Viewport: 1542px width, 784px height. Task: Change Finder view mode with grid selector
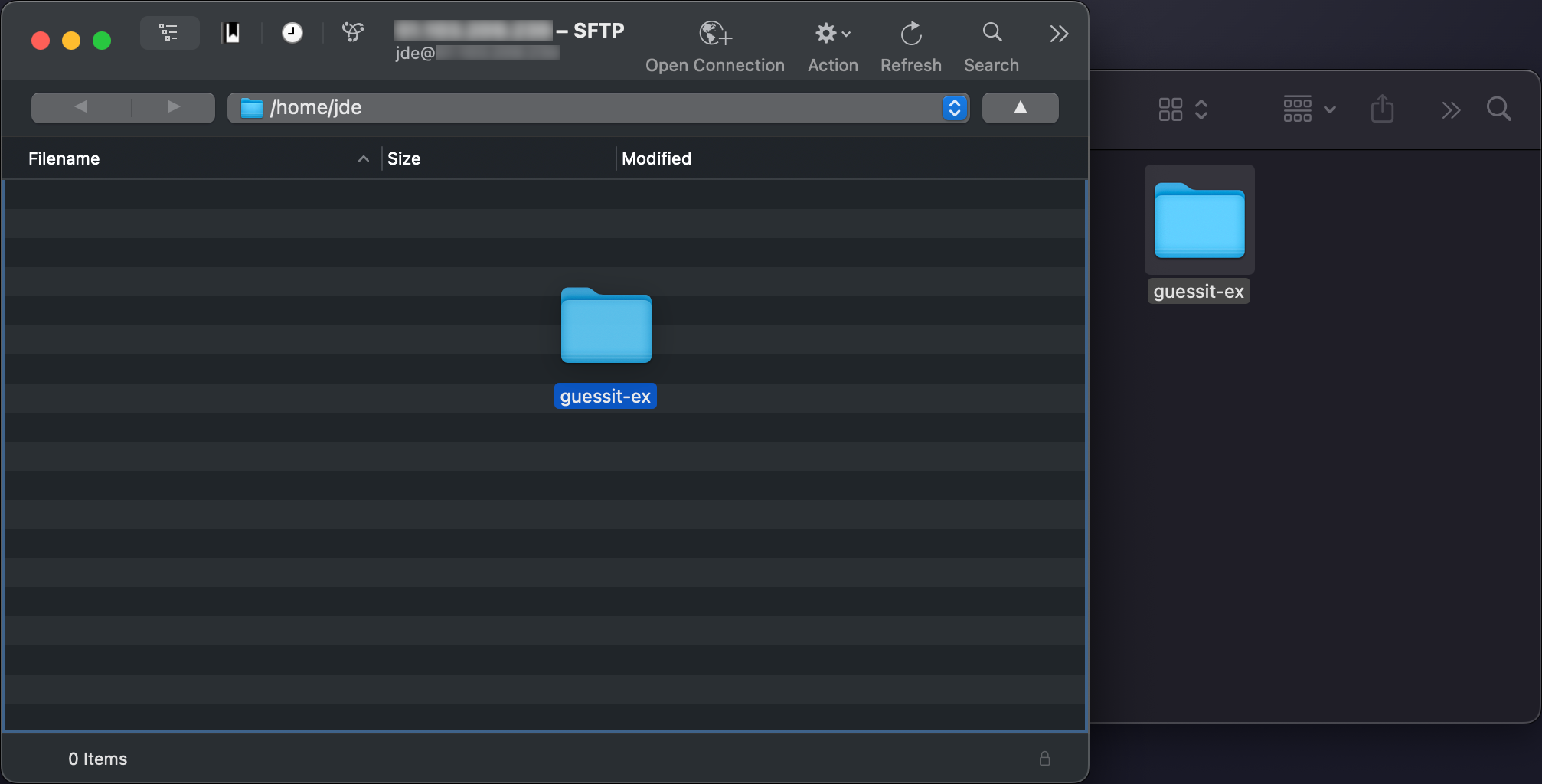[1183, 109]
